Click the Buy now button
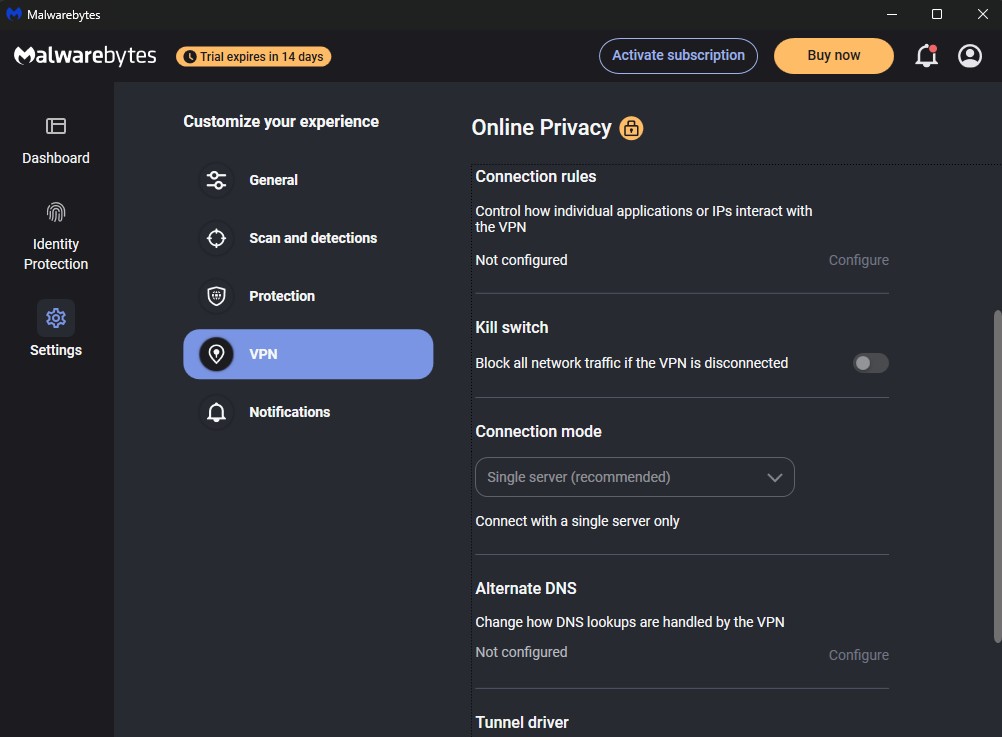The image size is (1002, 737). click(x=833, y=56)
